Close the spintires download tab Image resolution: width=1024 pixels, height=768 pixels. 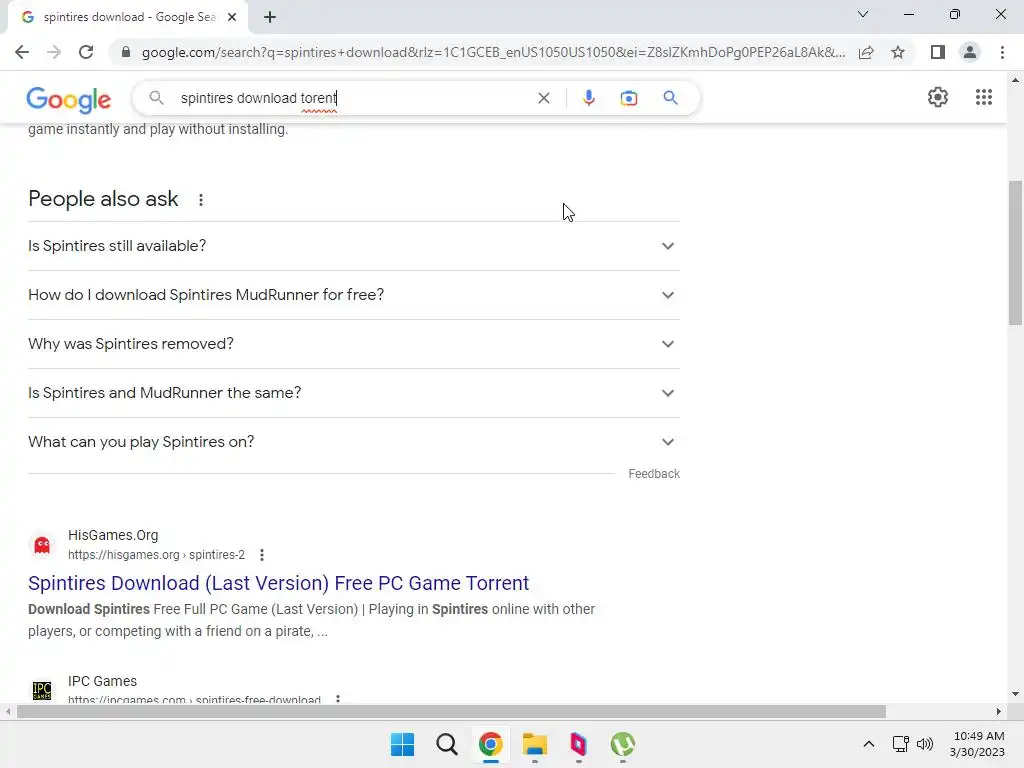(x=232, y=18)
